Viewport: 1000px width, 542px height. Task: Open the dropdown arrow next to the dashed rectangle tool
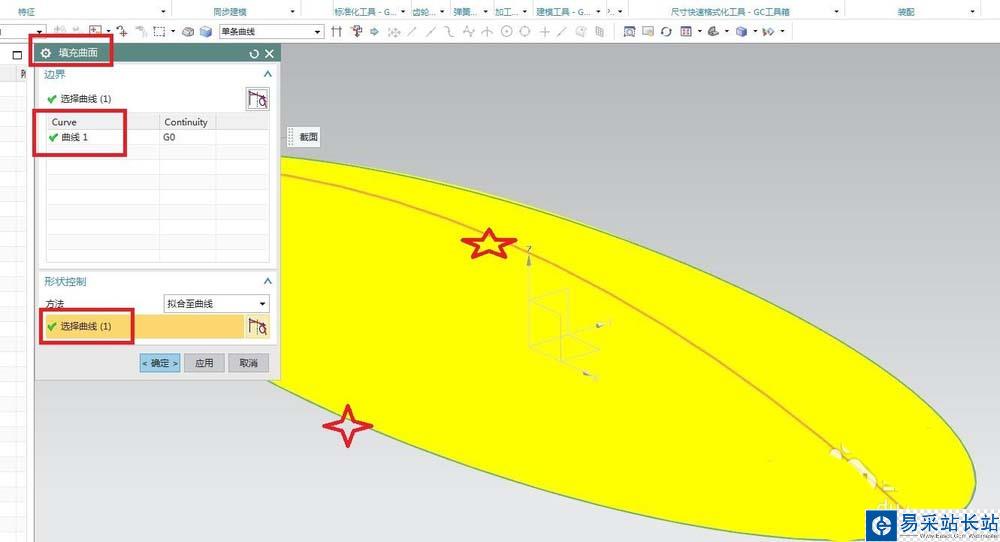173,31
